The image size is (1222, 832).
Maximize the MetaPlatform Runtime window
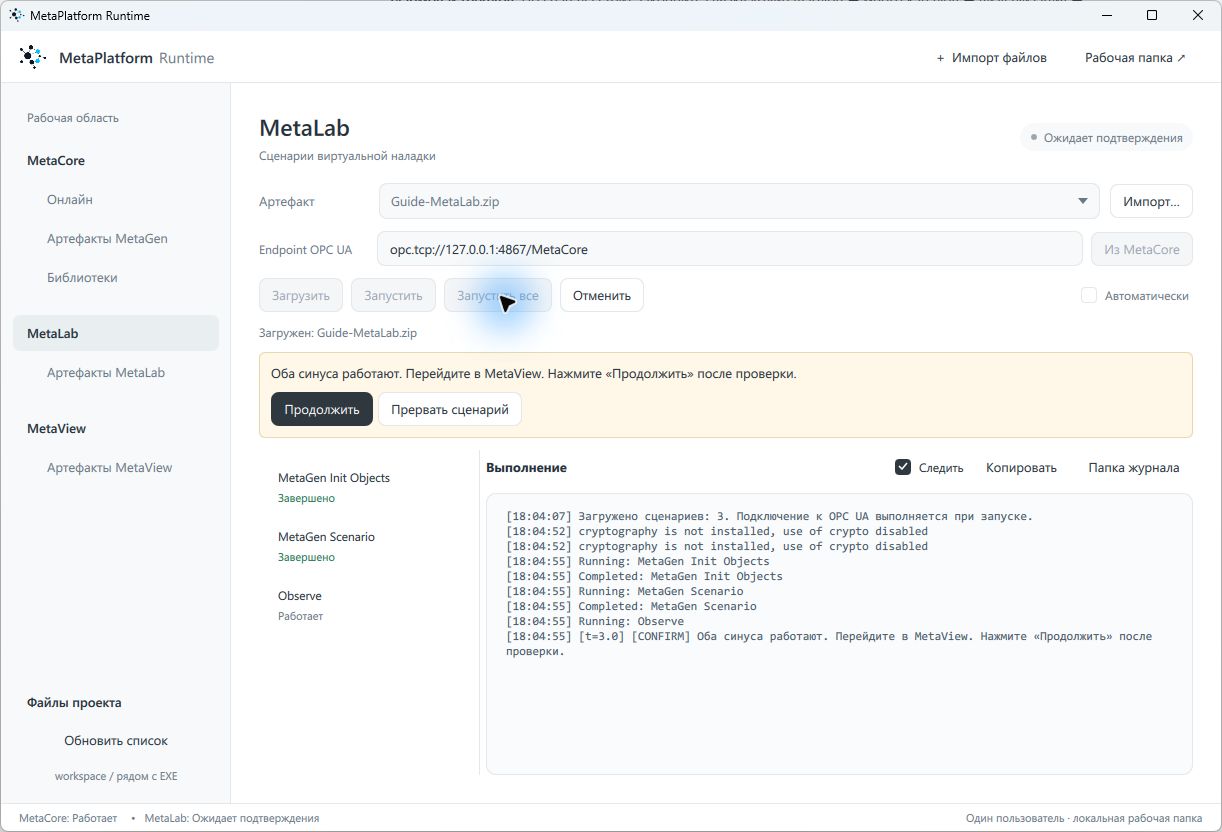tap(1152, 16)
